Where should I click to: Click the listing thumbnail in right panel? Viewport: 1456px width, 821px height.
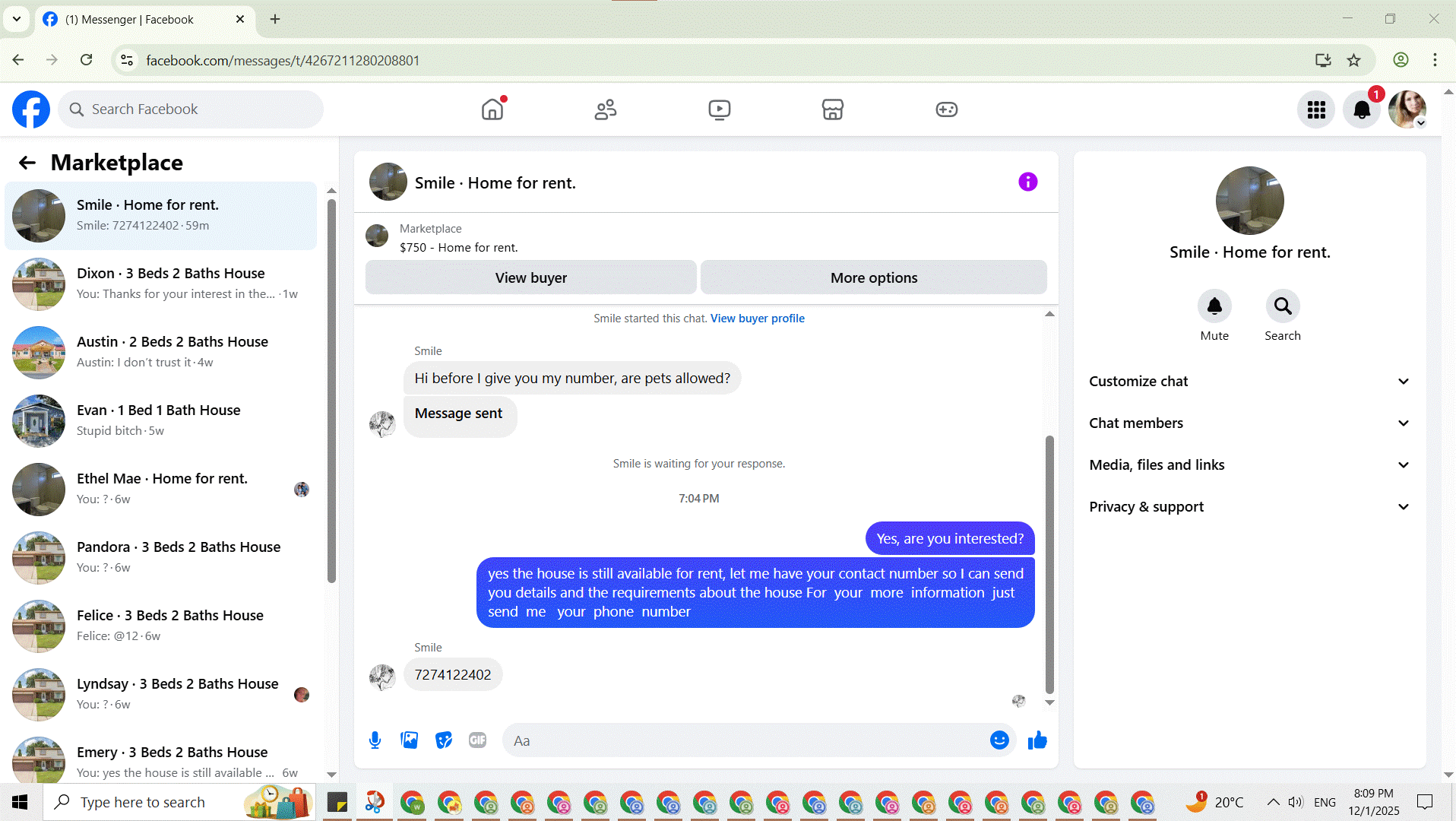pyautogui.click(x=1249, y=201)
